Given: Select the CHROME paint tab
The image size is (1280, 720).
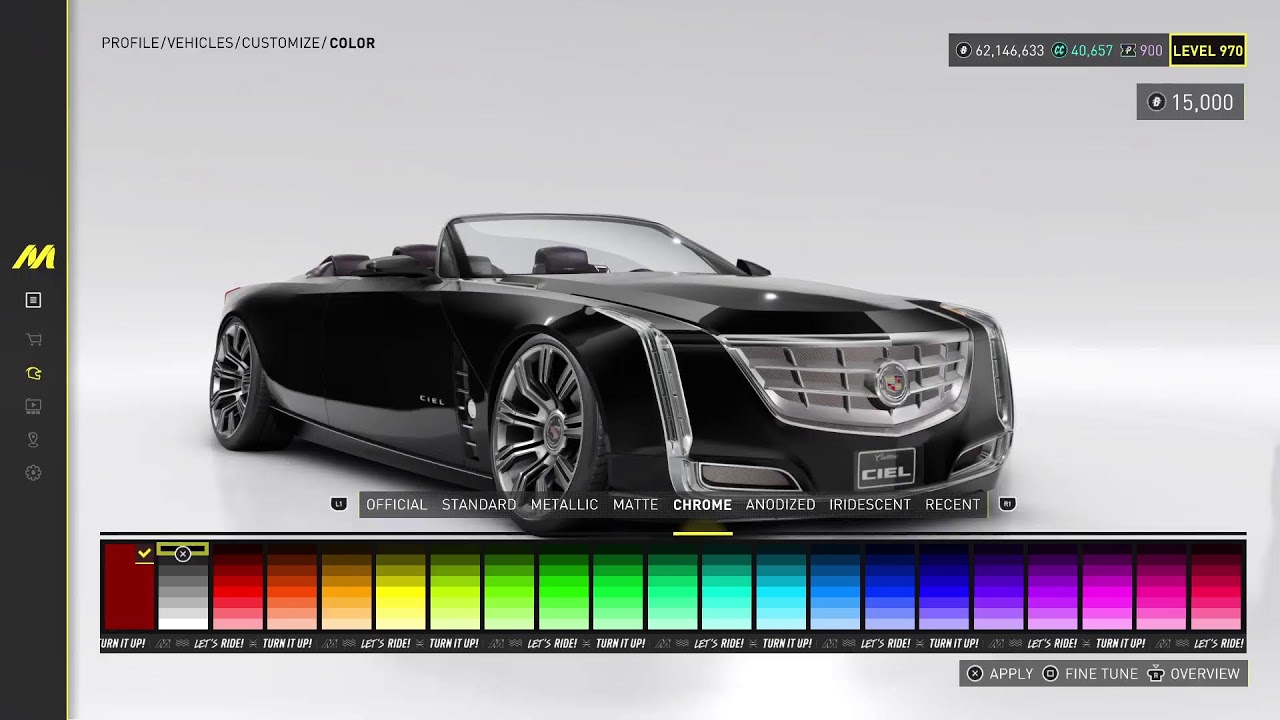Looking at the screenshot, I should coord(702,504).
